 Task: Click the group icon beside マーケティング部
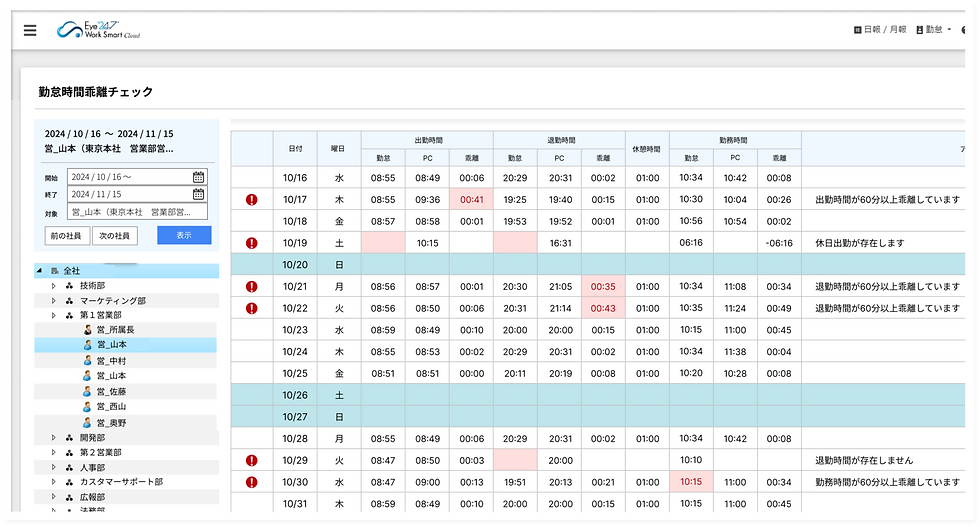pos(69,301)
